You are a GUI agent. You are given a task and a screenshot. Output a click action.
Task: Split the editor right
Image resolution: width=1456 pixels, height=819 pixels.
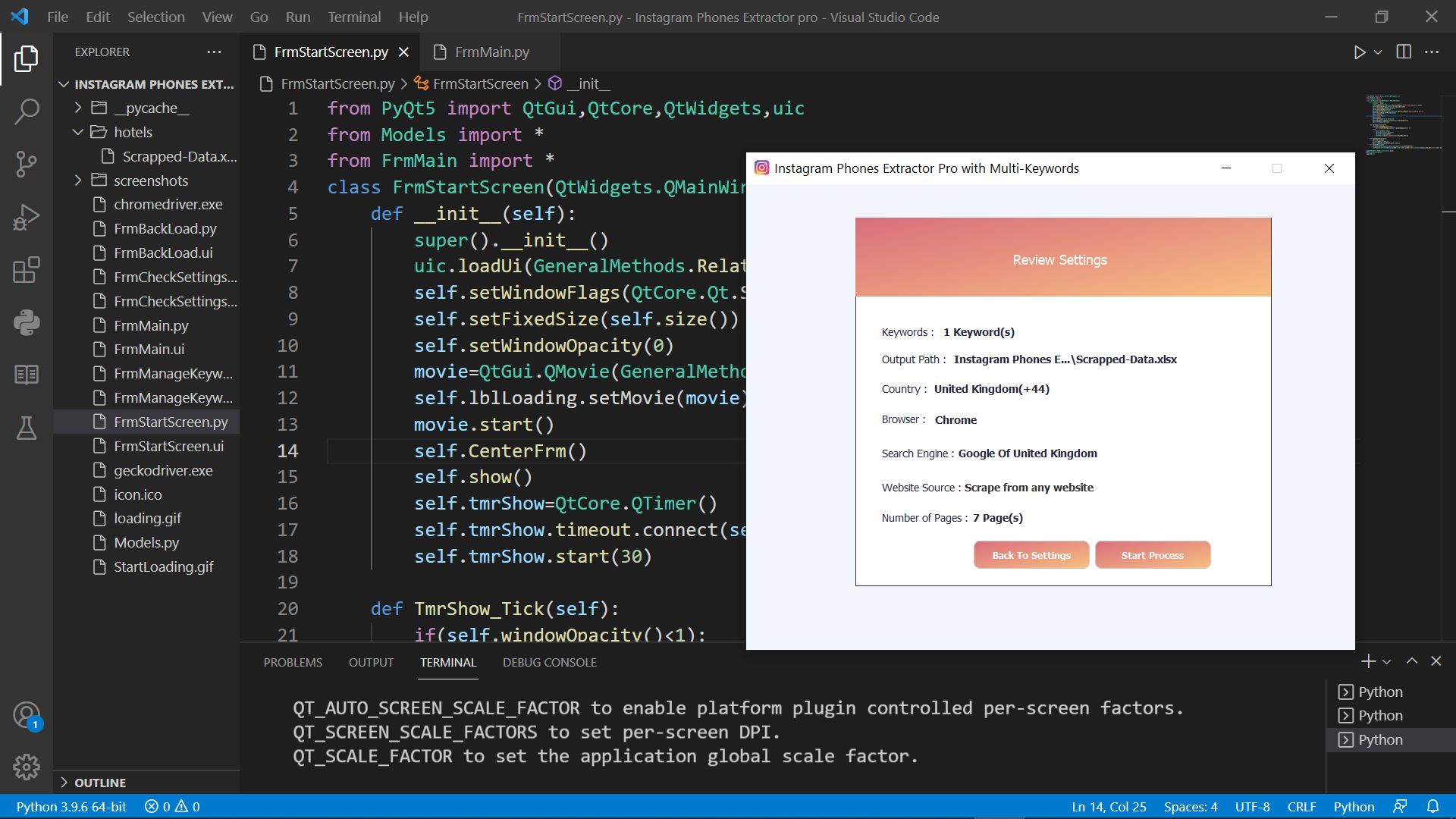tap(1404, 52)
